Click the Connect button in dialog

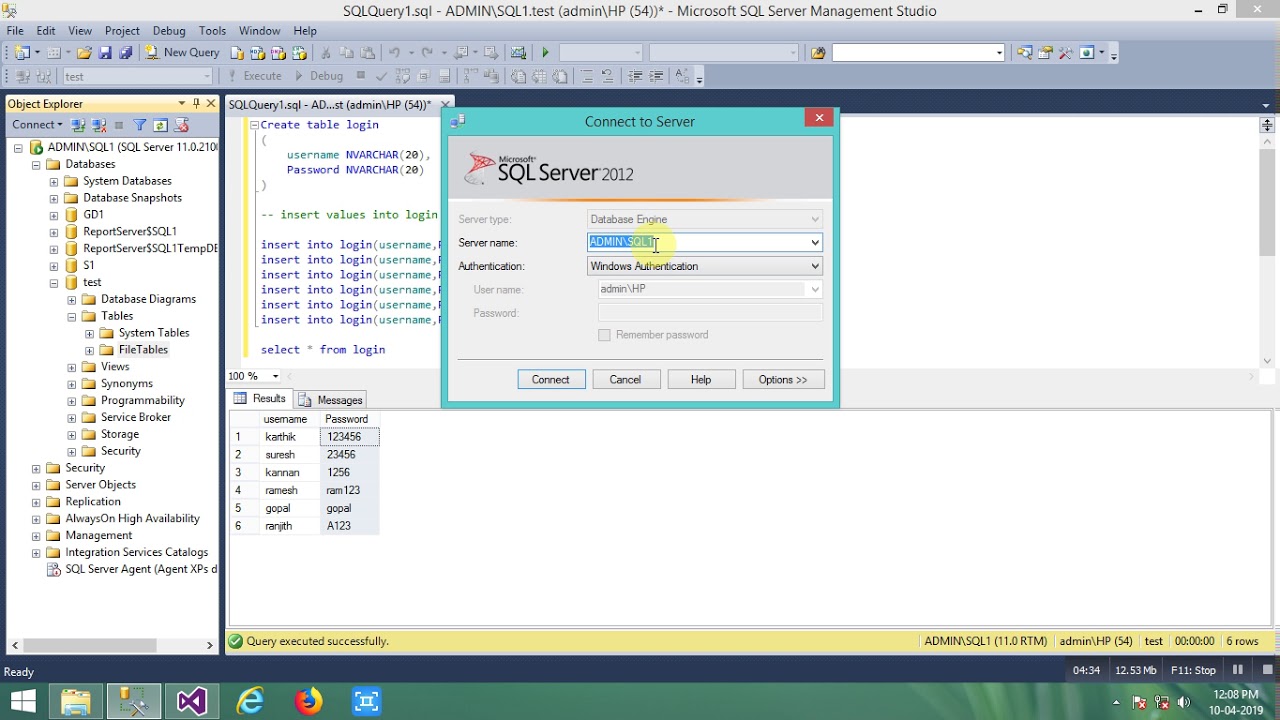point(551,379)
